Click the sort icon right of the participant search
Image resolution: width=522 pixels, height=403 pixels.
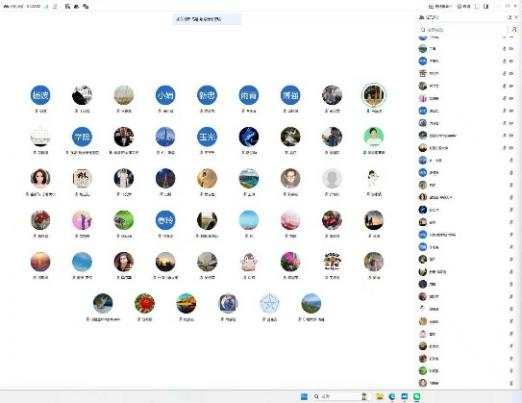click(514, 30)
